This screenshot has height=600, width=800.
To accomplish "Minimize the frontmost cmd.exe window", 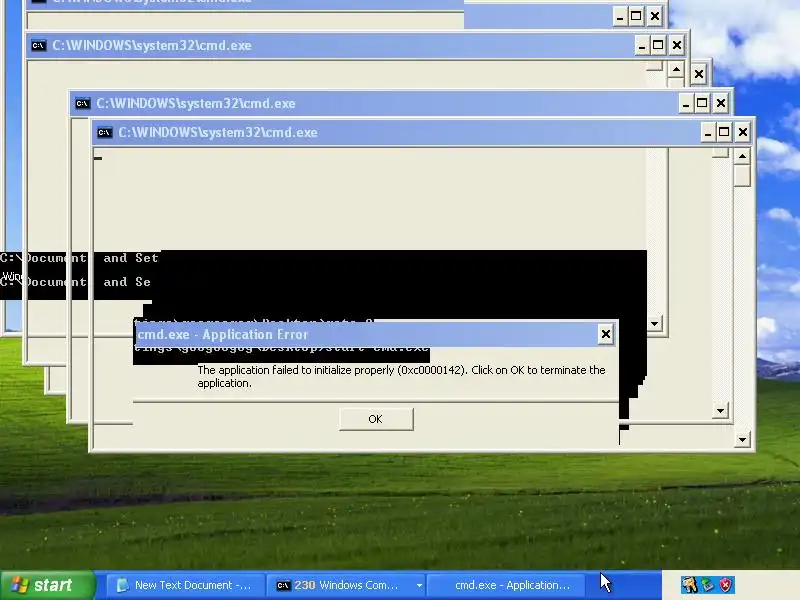I will pos(707,133).
